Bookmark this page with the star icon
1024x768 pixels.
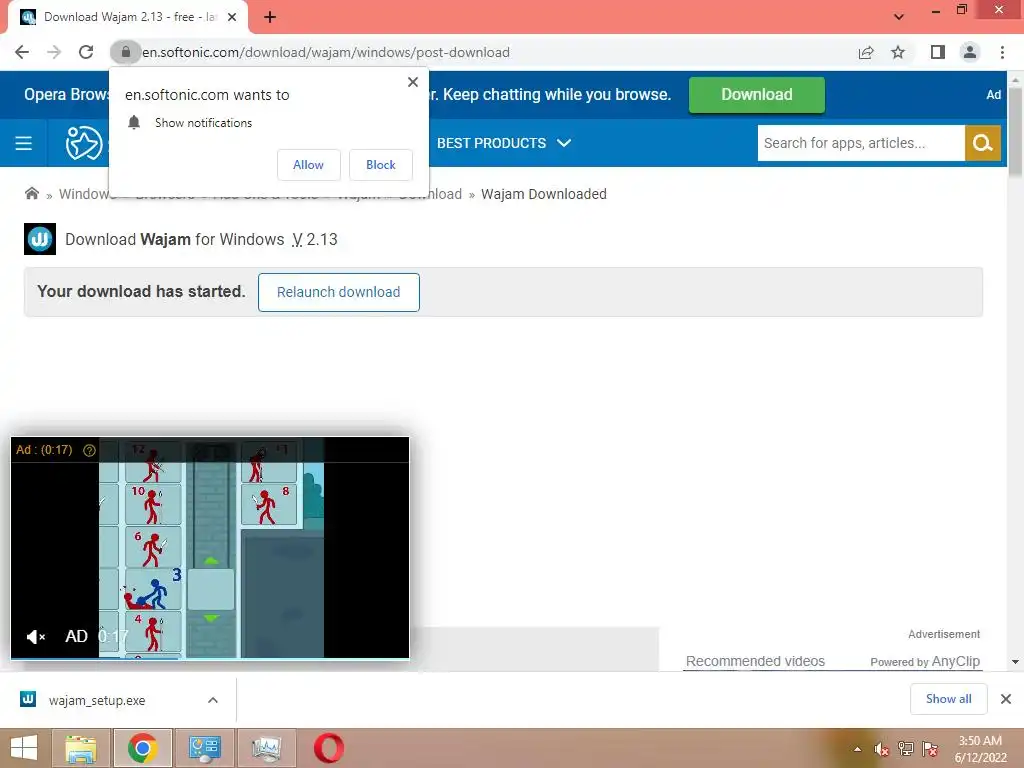point(898,52)
